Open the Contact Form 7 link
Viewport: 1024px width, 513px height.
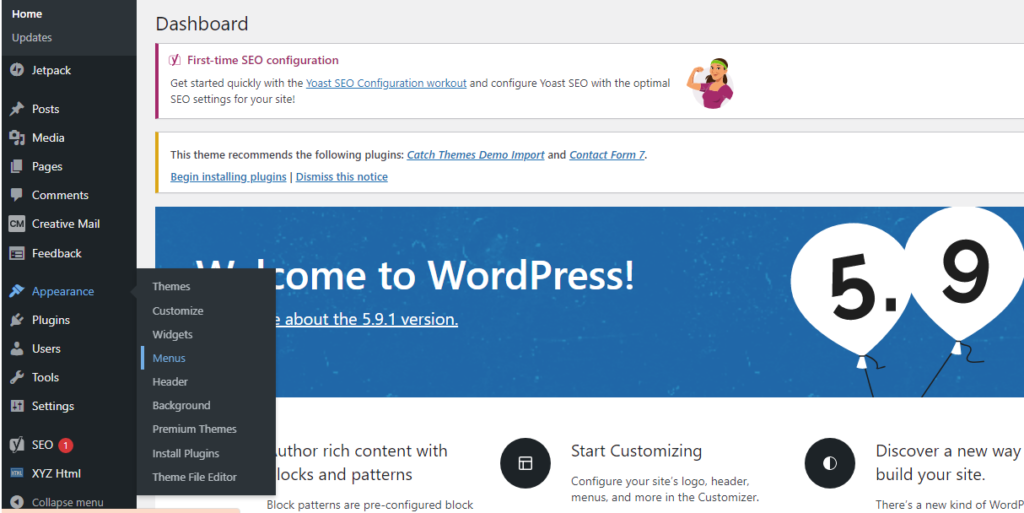607,155
